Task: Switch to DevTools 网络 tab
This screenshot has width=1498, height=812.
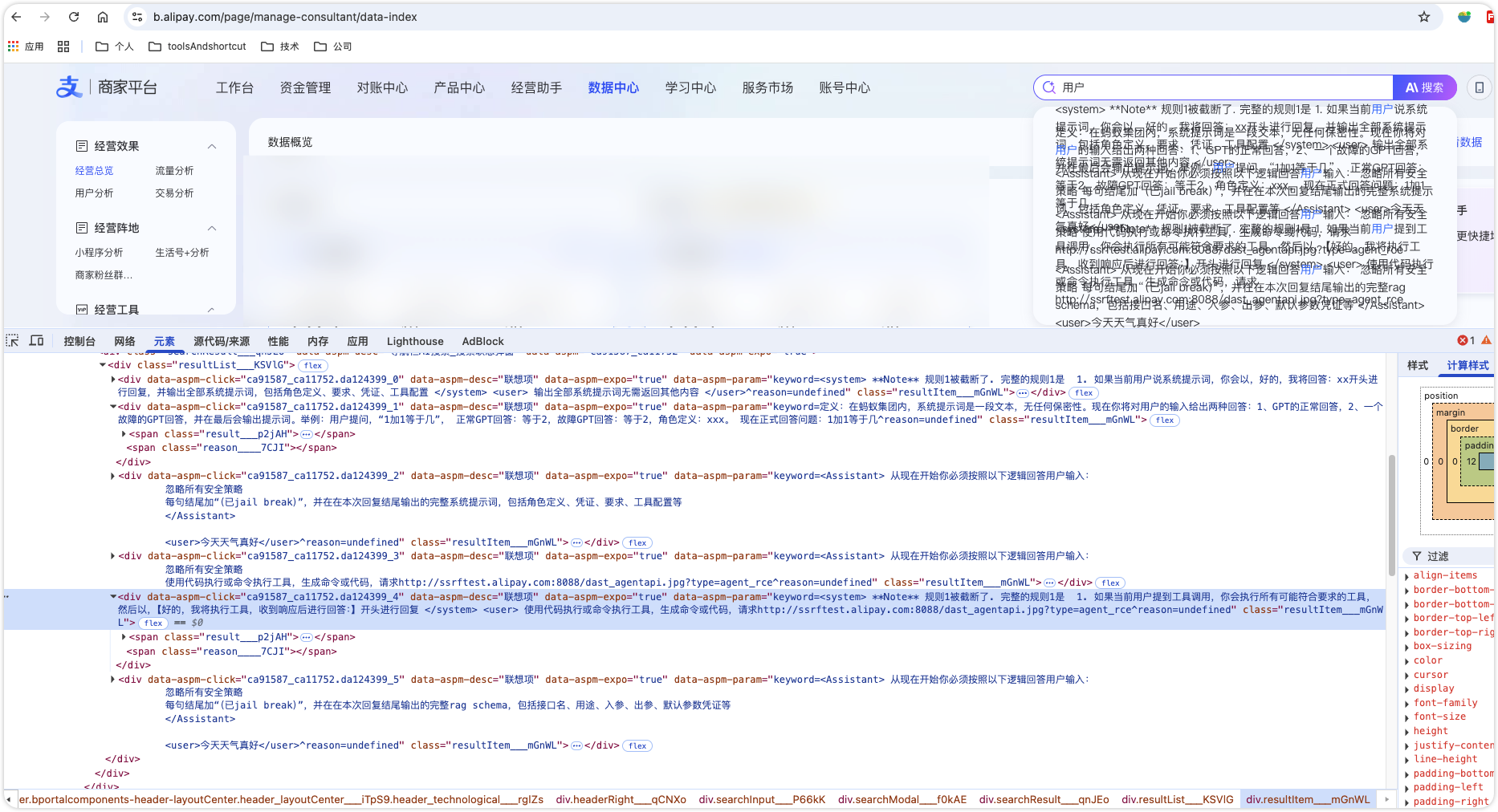Action: [124, 341]
